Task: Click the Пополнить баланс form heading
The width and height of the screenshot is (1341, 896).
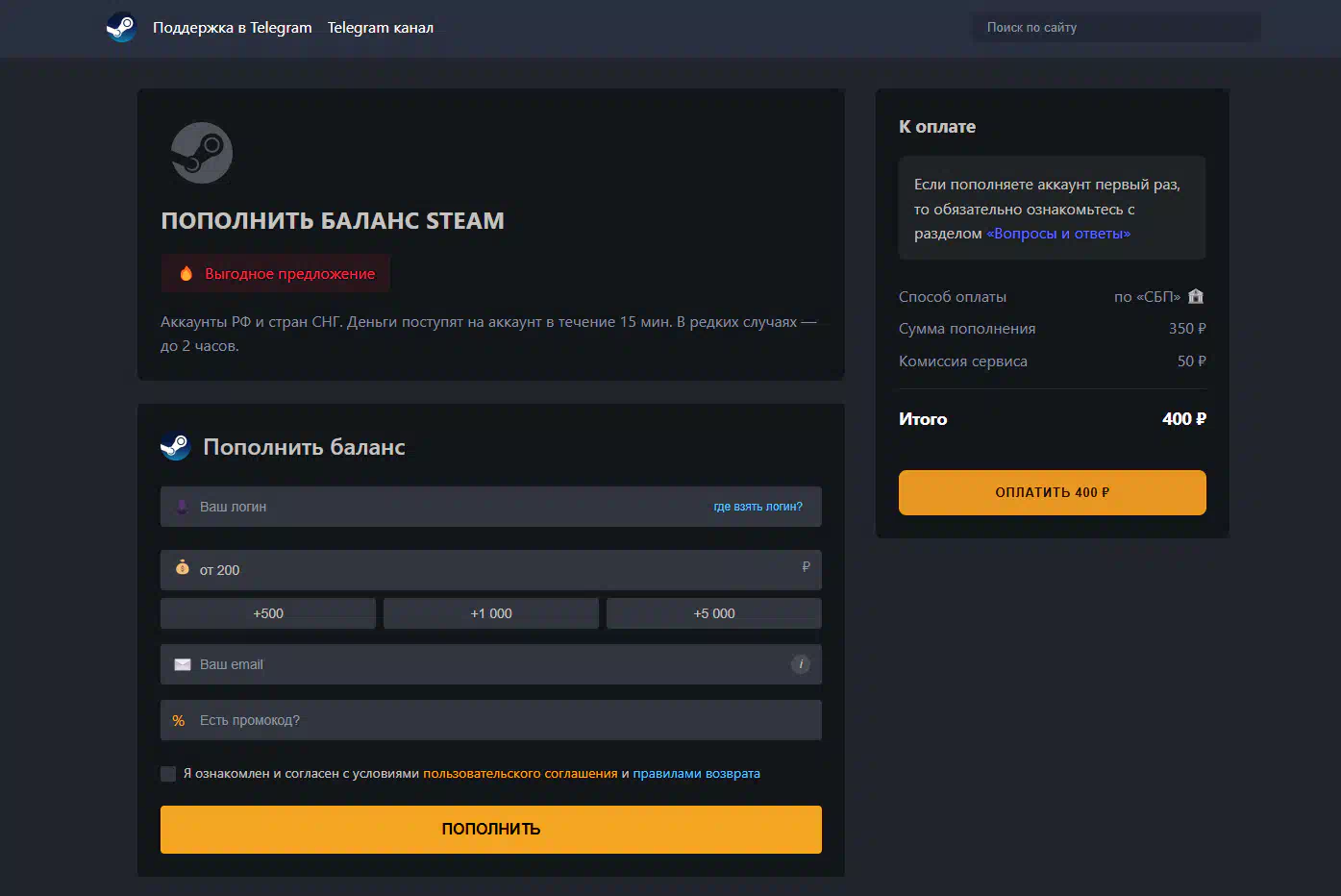Action: point(304,447)
